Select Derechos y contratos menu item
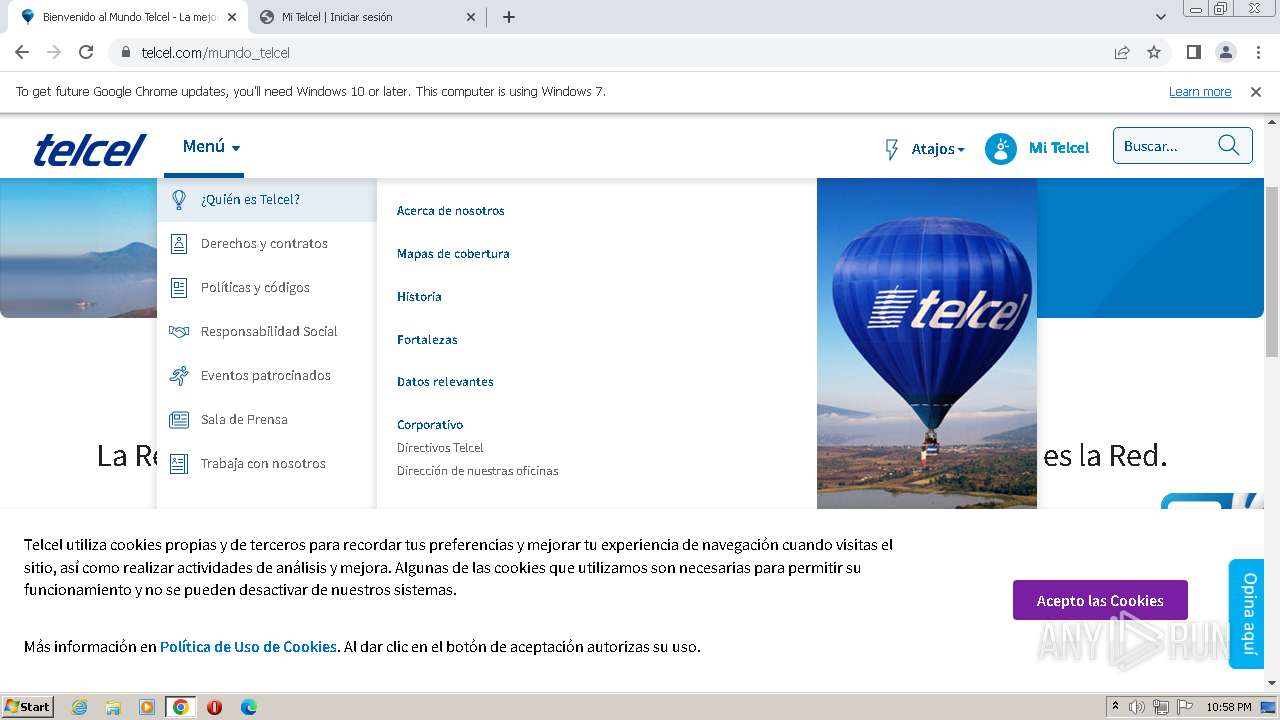 267,244
